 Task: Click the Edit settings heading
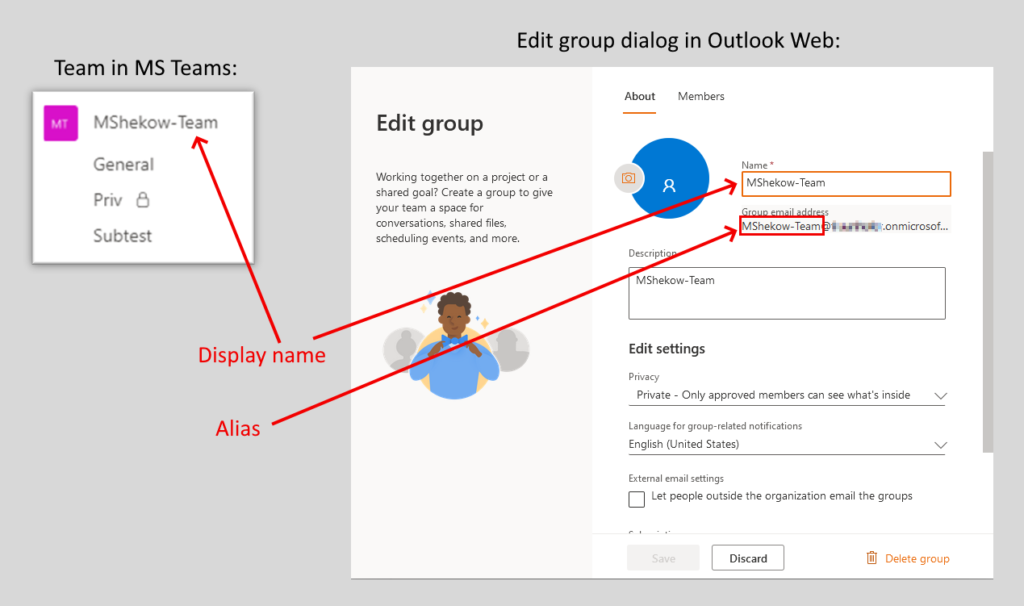click(667, 349)
